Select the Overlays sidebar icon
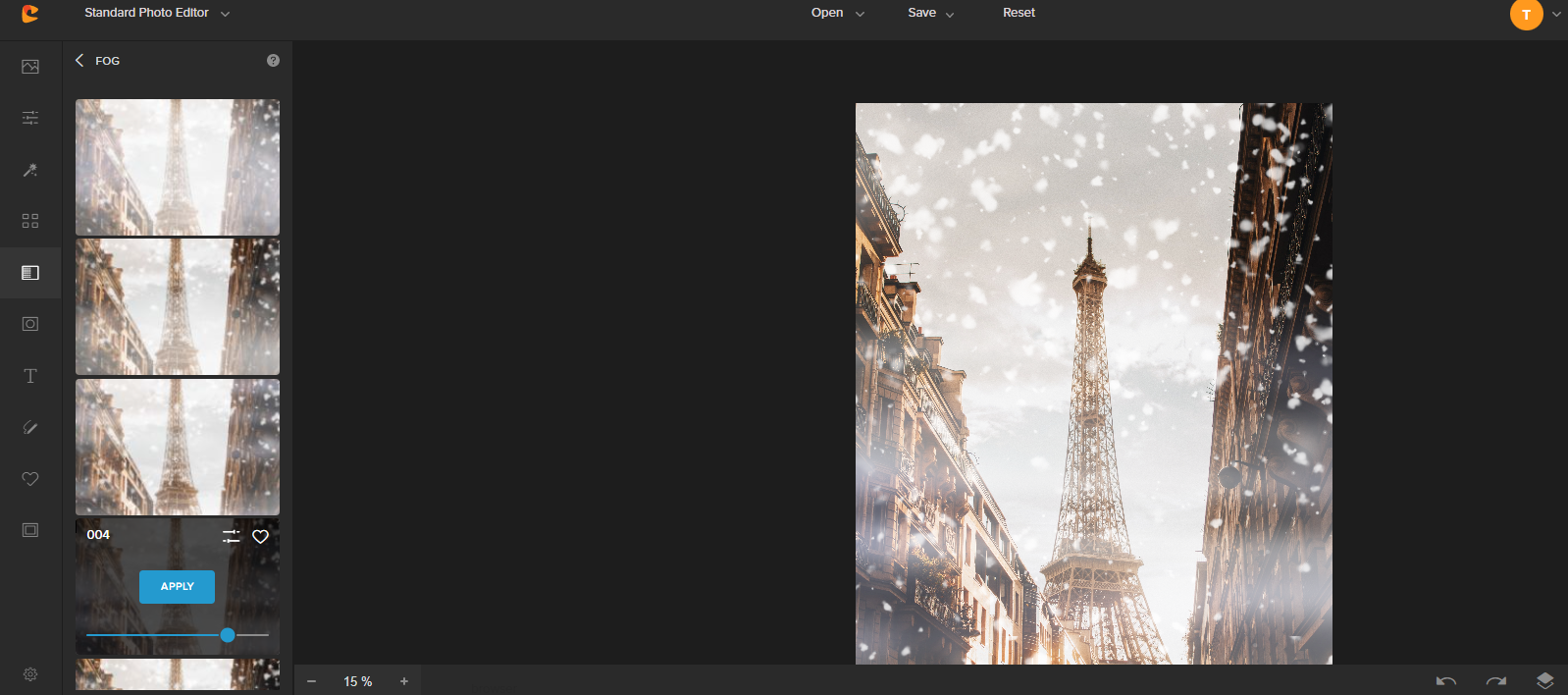Image resolution: width=1568 pixels, height=695 pixels. pos(30,273)
